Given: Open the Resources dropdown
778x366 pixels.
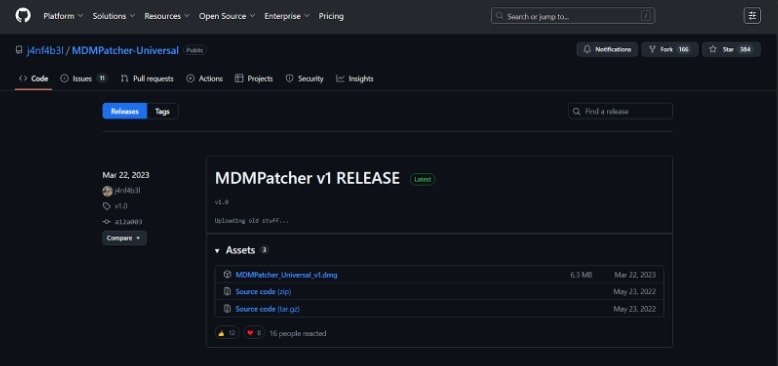Looking at the screenshot, I should pyautogui.click(x=167, y=16).
